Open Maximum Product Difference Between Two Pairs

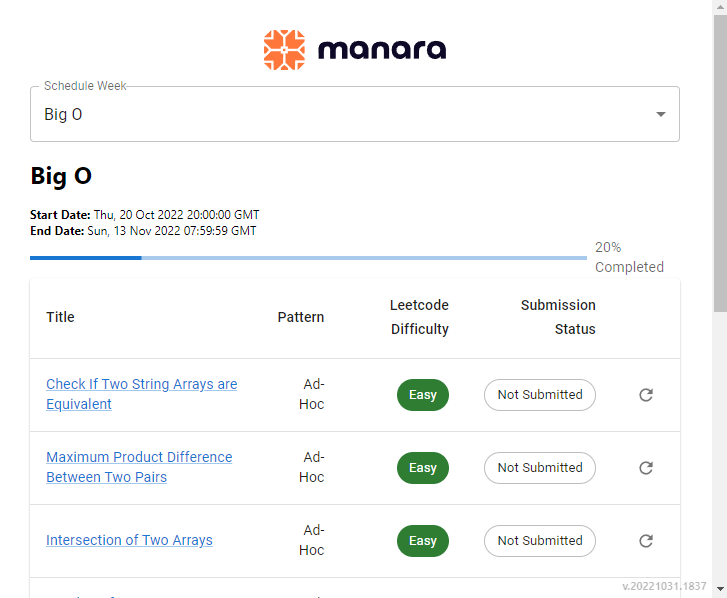click(x=139, y=467)
